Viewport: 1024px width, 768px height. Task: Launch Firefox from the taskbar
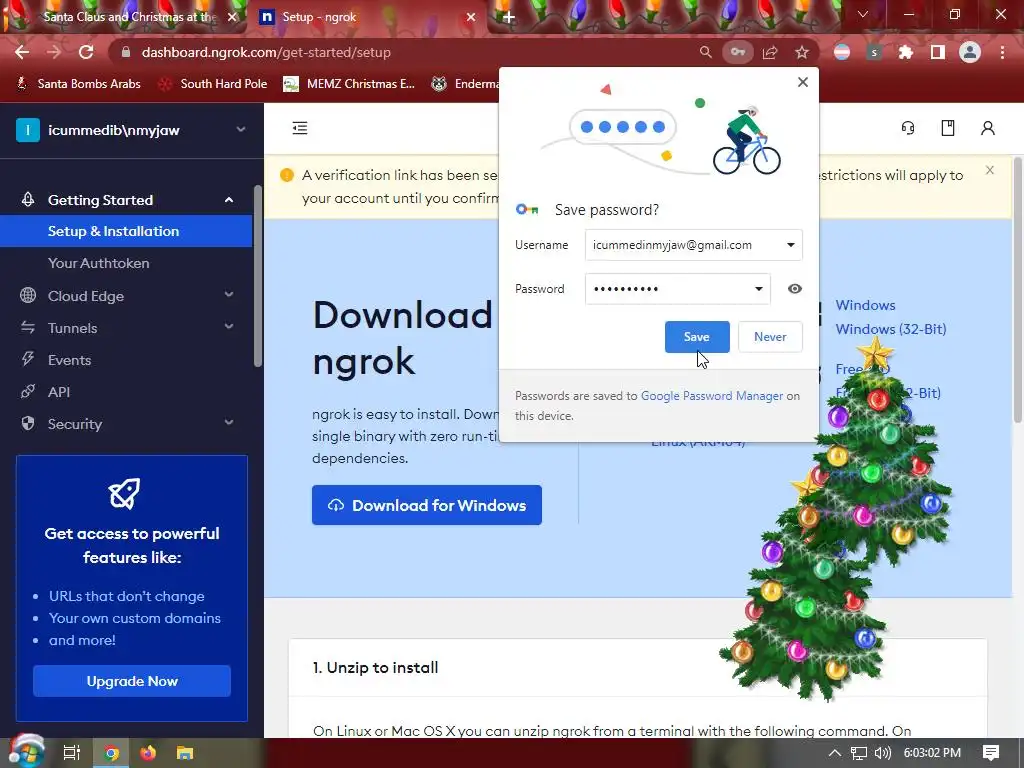[148, 753]
